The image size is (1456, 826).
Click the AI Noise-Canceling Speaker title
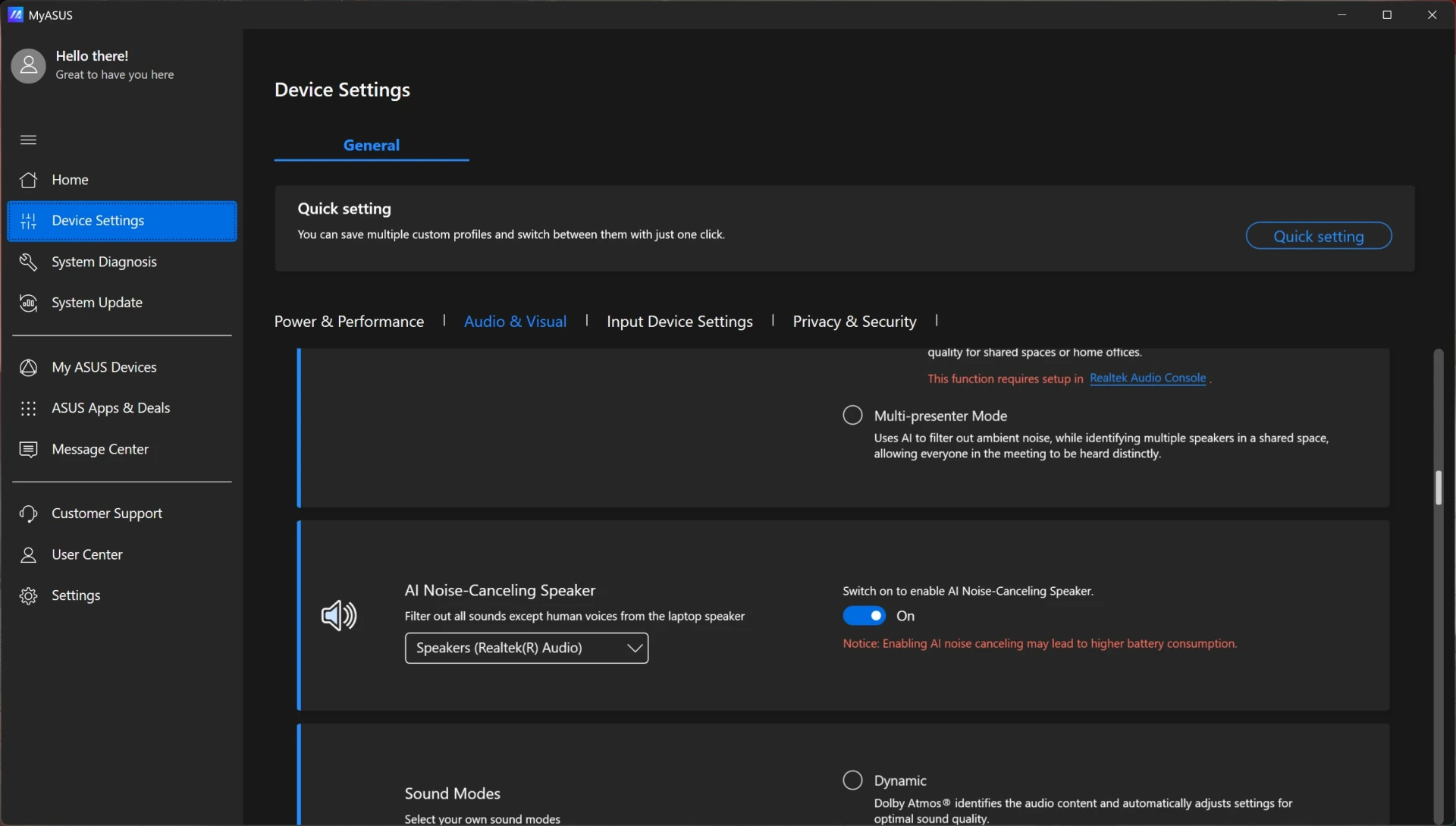coord(500,590)
